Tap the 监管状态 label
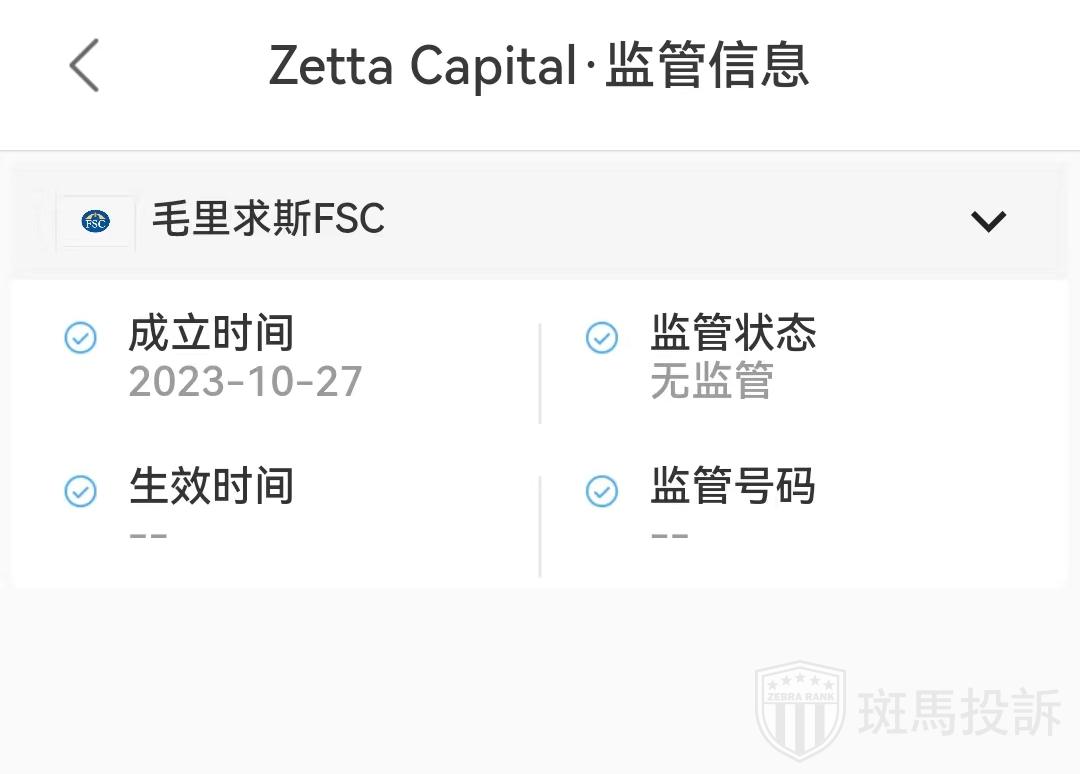Screen dimensions: 1080x774 (733, 333)
